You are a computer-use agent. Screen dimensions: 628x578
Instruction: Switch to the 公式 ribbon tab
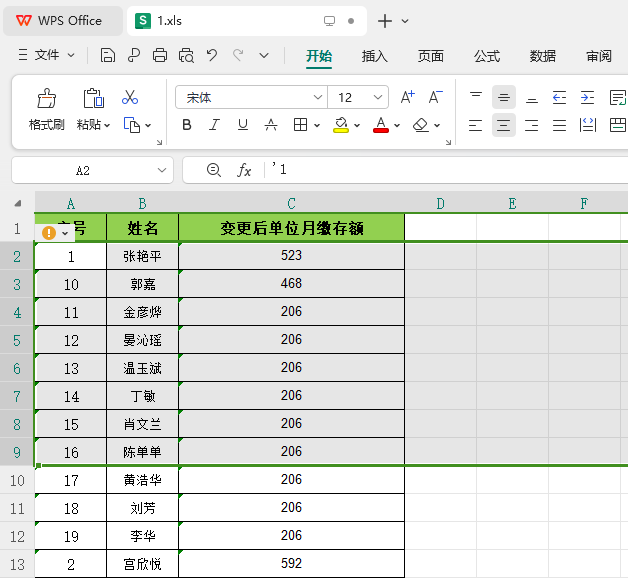point(487,56)
